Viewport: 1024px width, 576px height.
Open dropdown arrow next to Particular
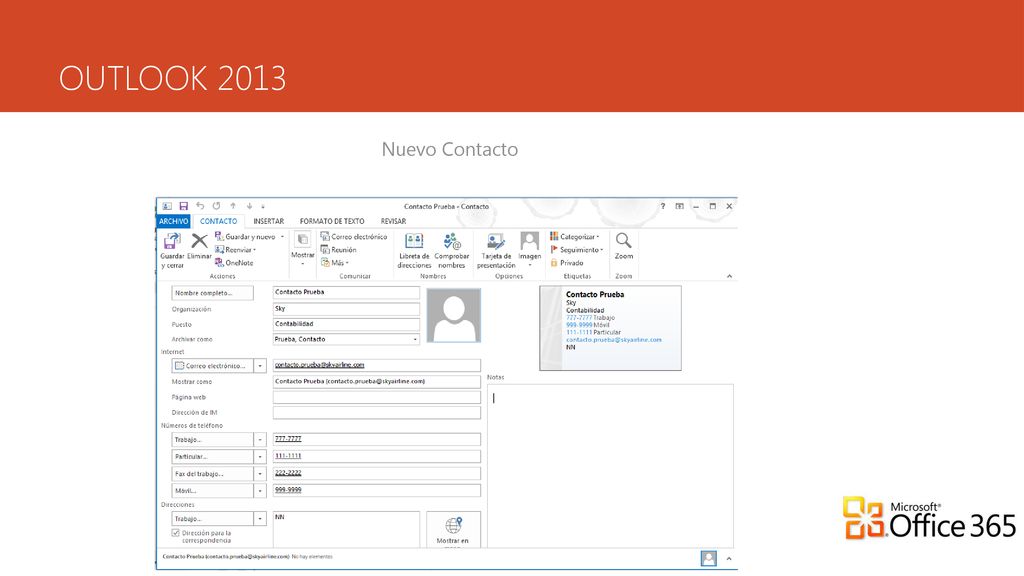260,456
